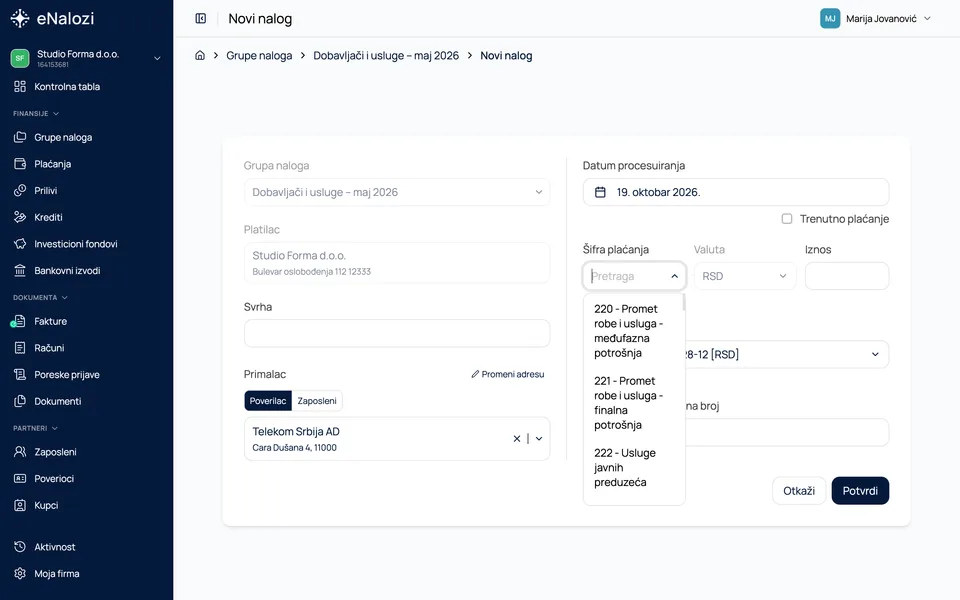Collapse the DOKUMENTA sidebar section
Image resolution: width=960 pixels, height=600 pixels.
40,298
